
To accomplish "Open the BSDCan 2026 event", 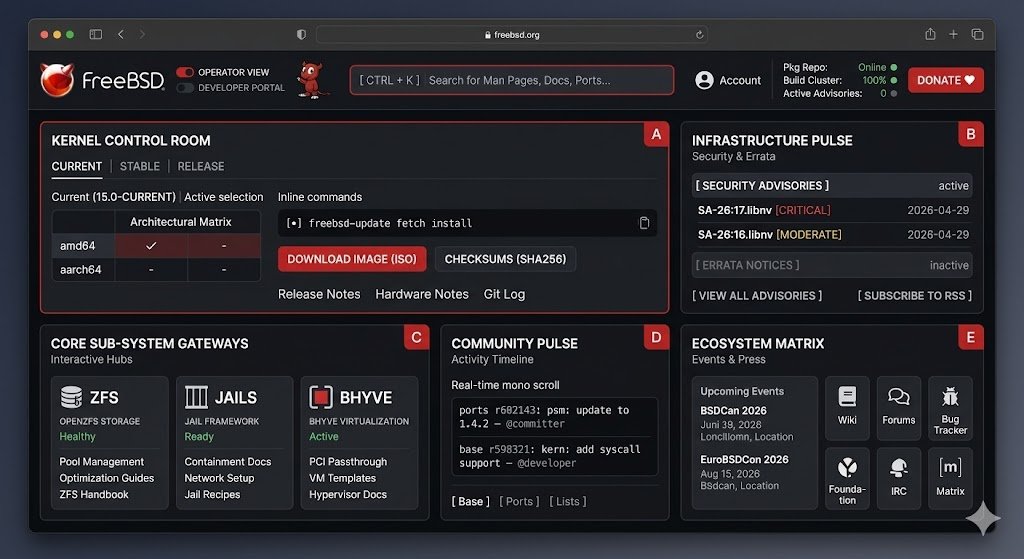I will point(746,423).
